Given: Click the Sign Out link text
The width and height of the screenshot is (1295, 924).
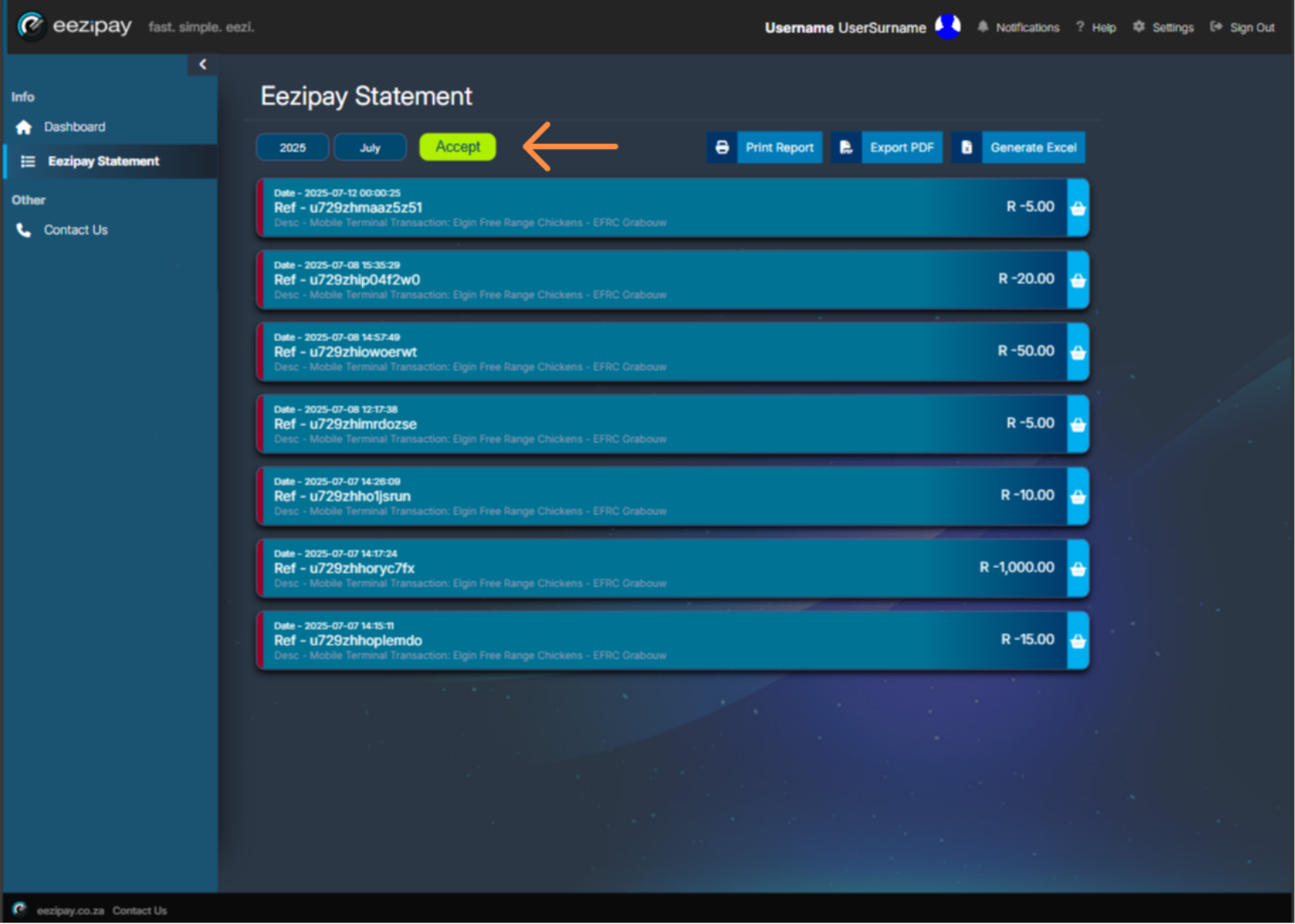Looking at the screenshot, I should tap(1252, 27).
